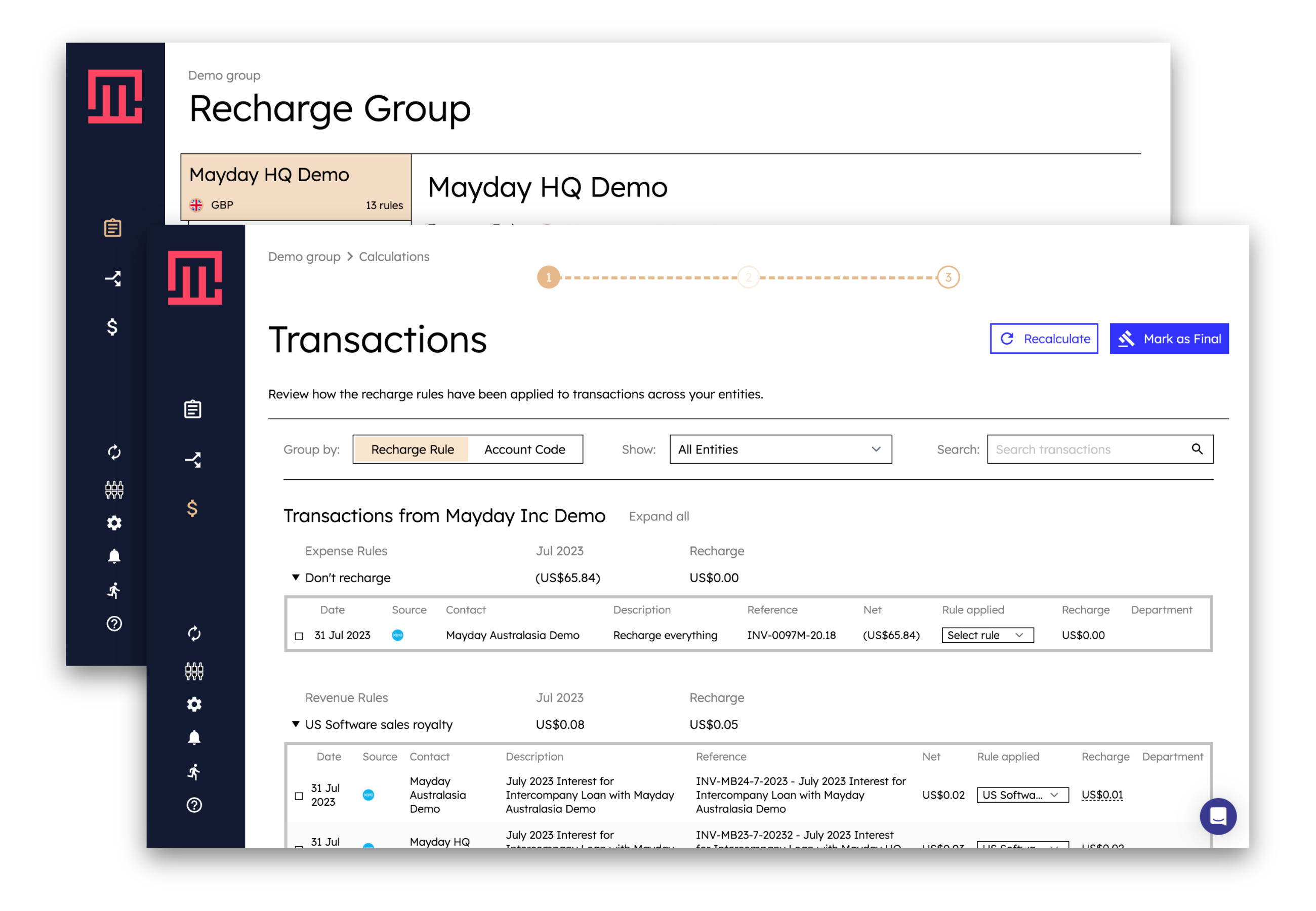Click the sync refresh icon in front sidebar
Screen dimensions: 1316x911
[194, 634]
